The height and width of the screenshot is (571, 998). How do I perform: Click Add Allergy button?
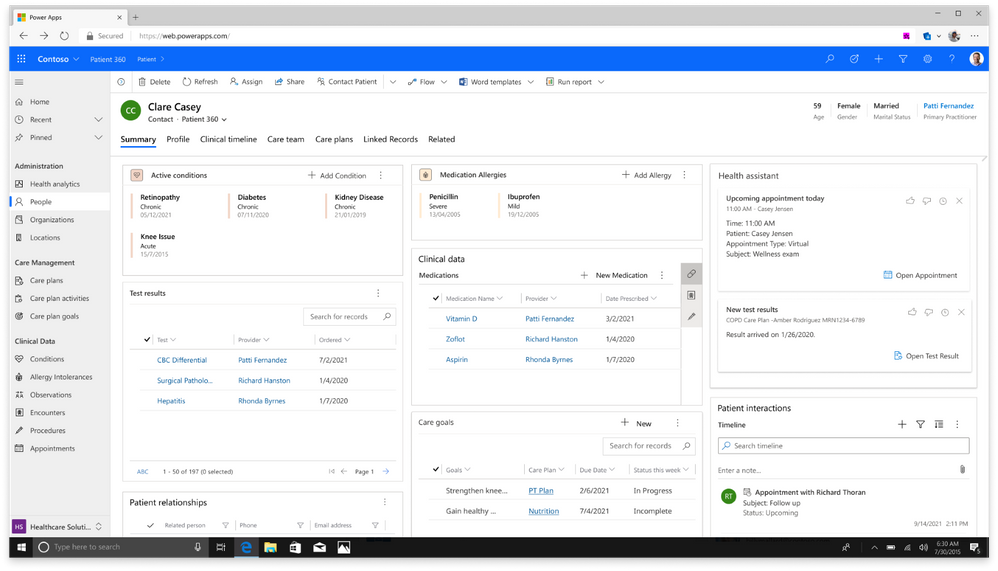click(x=646, y=174)
